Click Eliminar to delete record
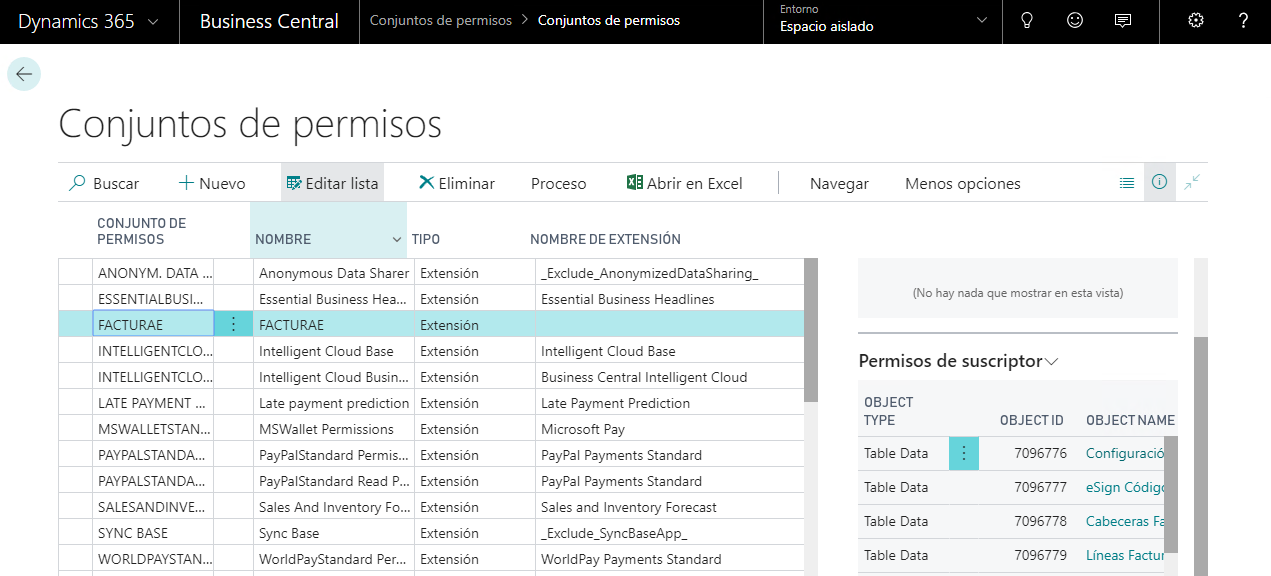Viewport: 1271px width, 576px height. (x=457, y=183)
